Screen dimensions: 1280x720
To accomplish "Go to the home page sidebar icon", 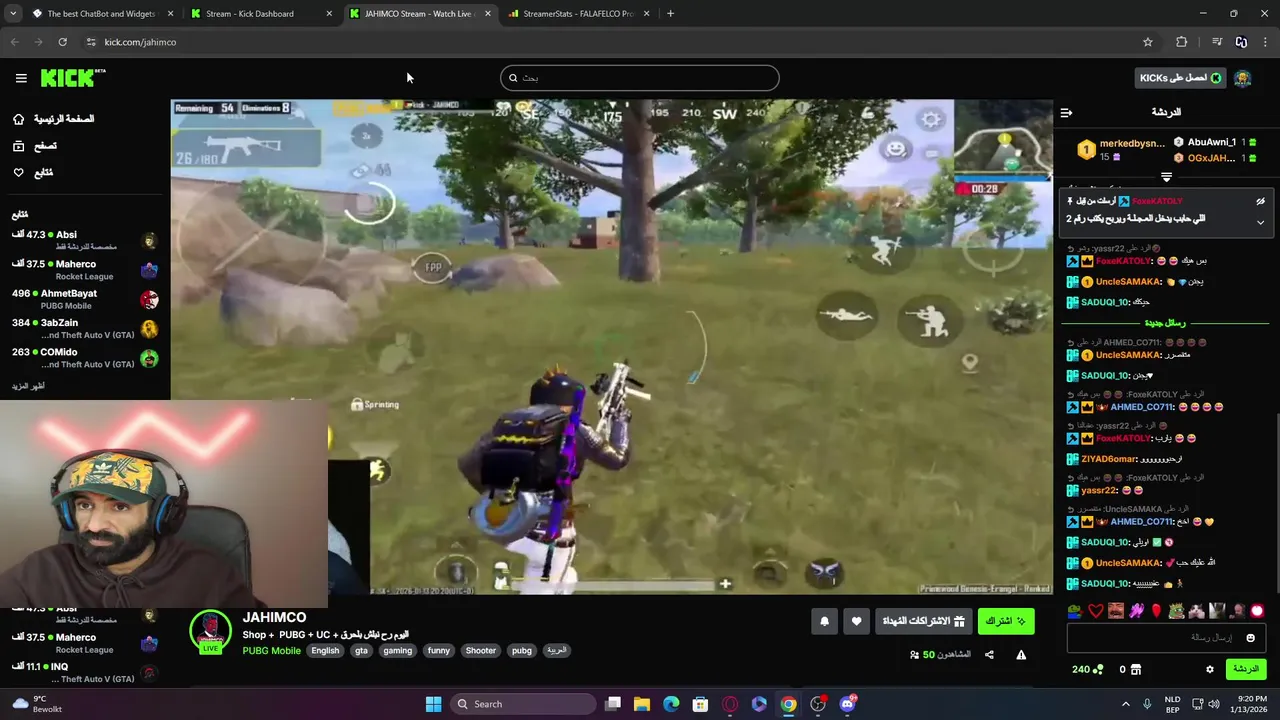I will tap(18, 119).
